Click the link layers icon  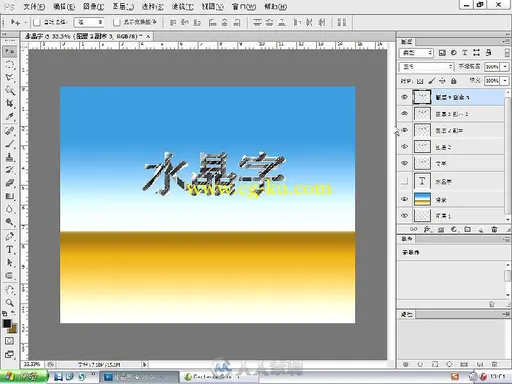(413, 229)
